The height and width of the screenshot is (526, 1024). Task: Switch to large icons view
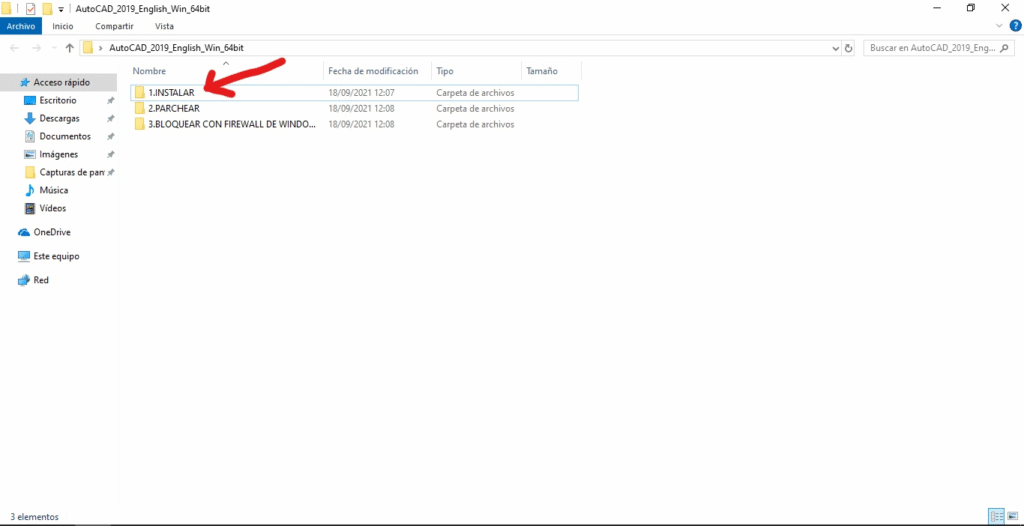point(1012,516)
